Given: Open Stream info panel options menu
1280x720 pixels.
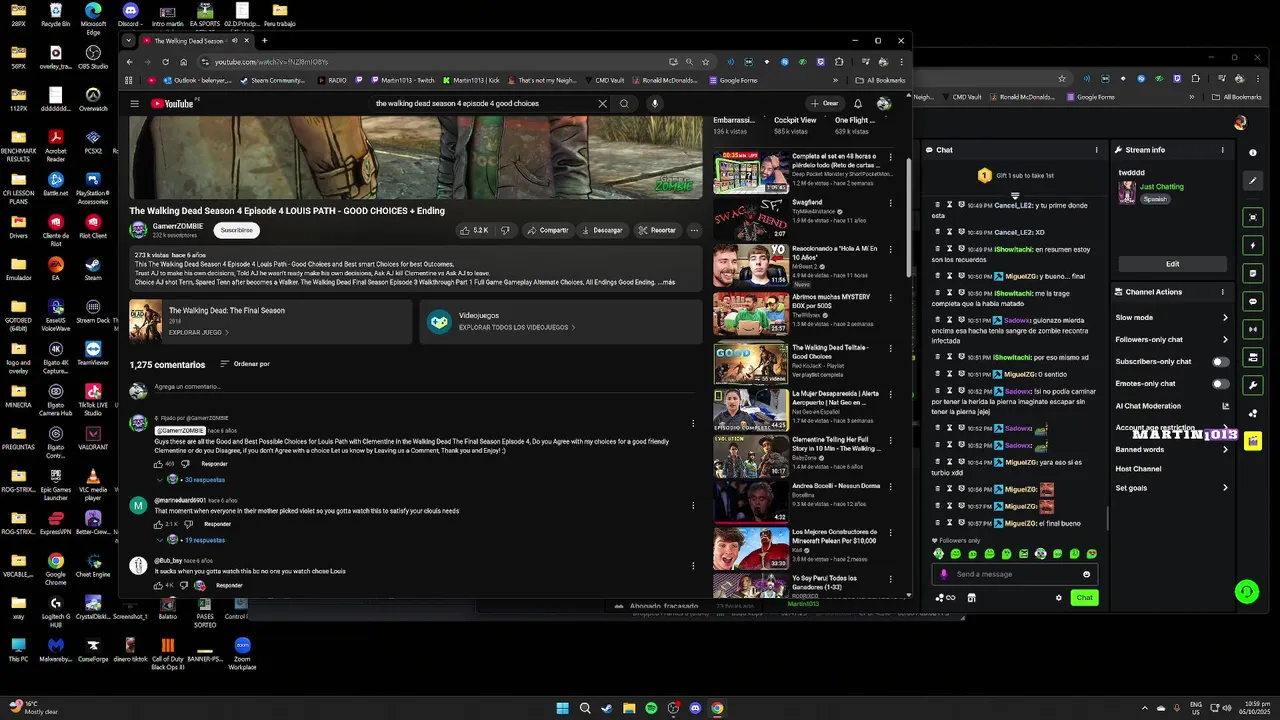Looking at the screenshot, I should (x=1222, y=150).
